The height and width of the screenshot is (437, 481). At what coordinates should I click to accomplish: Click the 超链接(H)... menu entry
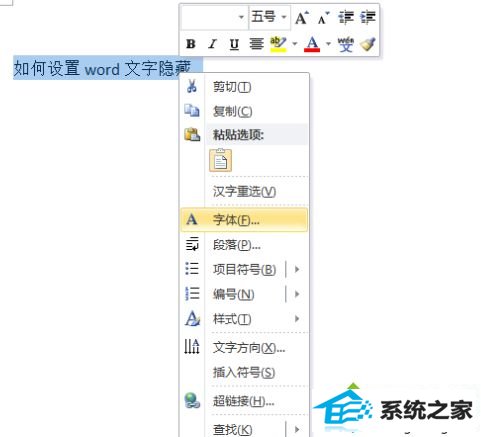tap(244, 401)
